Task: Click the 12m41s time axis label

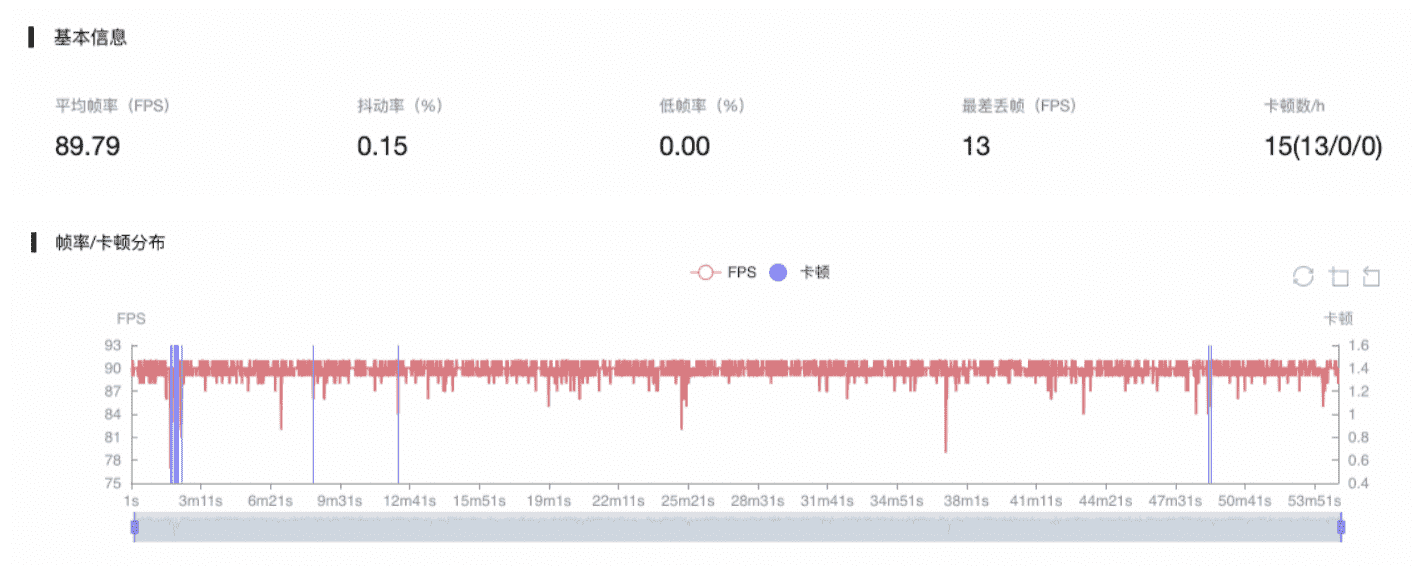Action: click(x=411, y=500)
